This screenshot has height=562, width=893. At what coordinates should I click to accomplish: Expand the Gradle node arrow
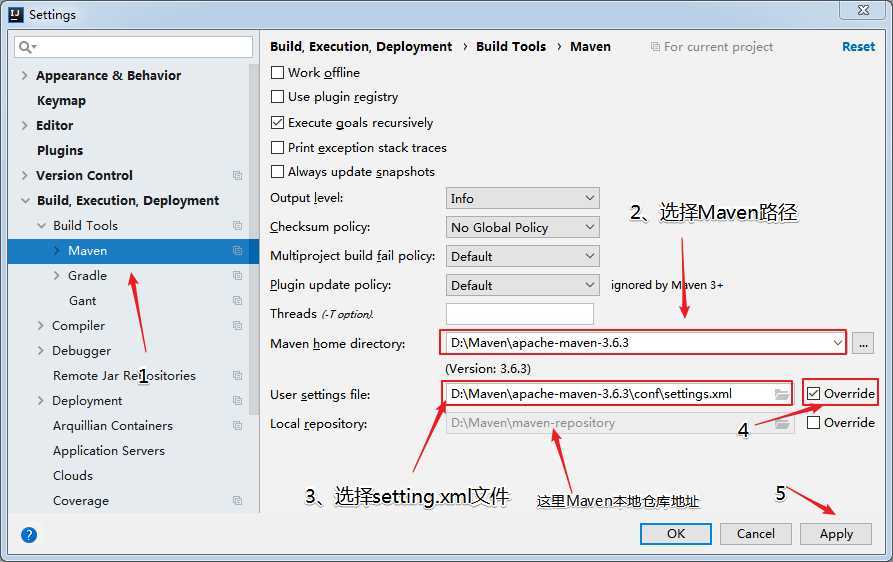[x=56, y=276]
